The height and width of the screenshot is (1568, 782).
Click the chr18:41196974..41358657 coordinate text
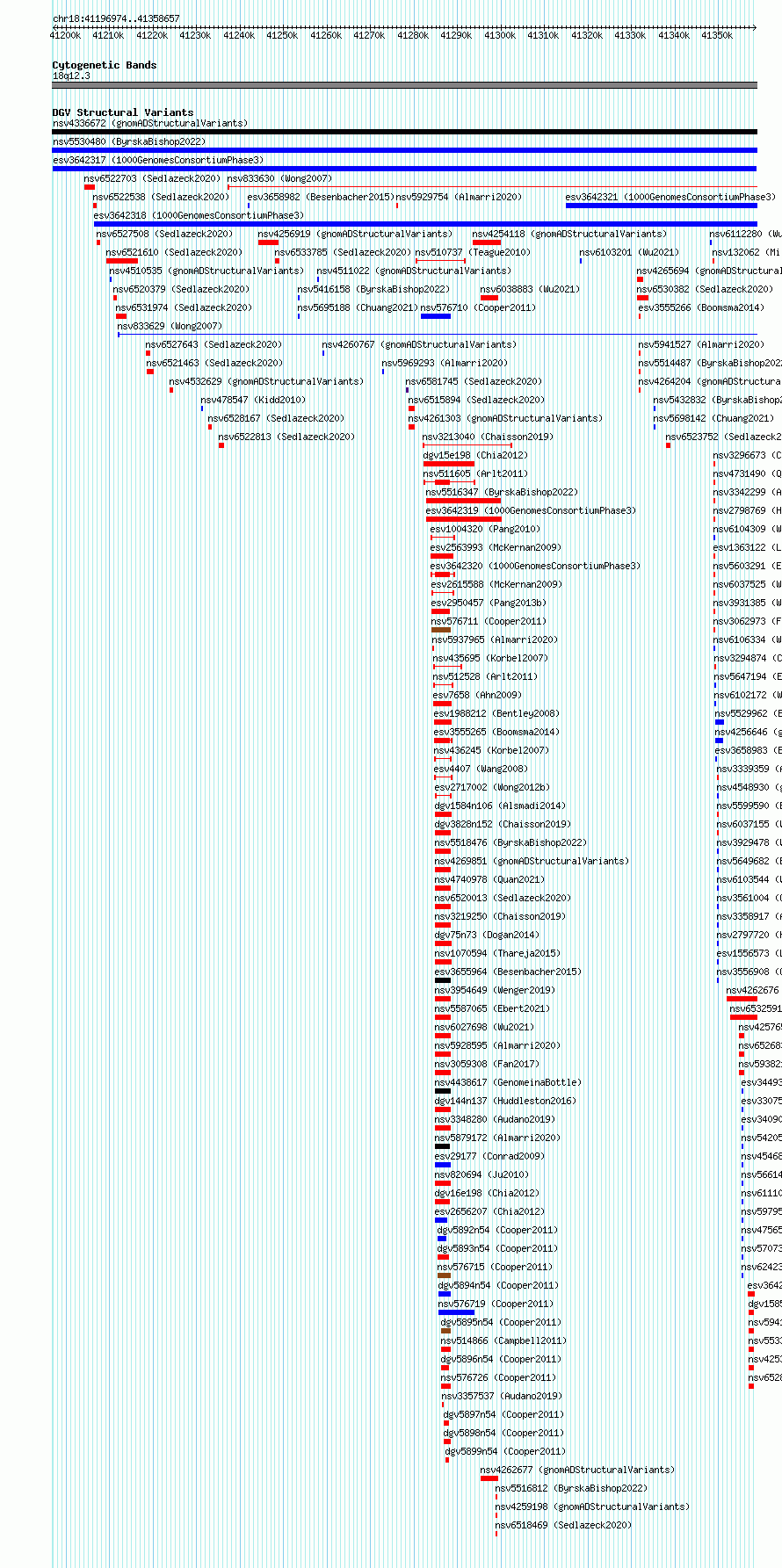pos(116,18)
